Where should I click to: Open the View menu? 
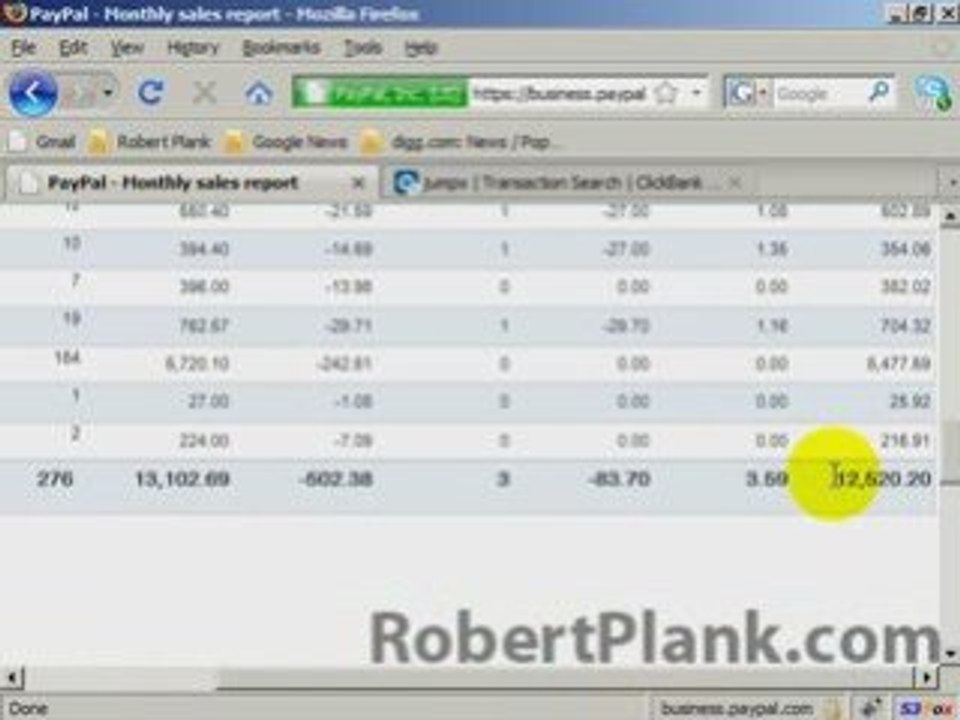tap(127, 48)
